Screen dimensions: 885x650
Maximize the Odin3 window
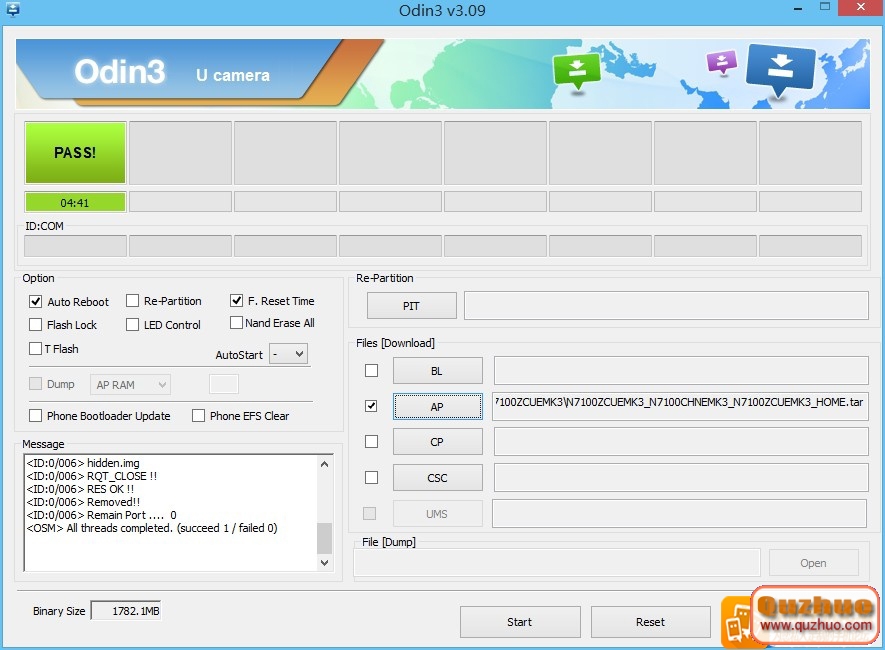(x=825, y=7)
